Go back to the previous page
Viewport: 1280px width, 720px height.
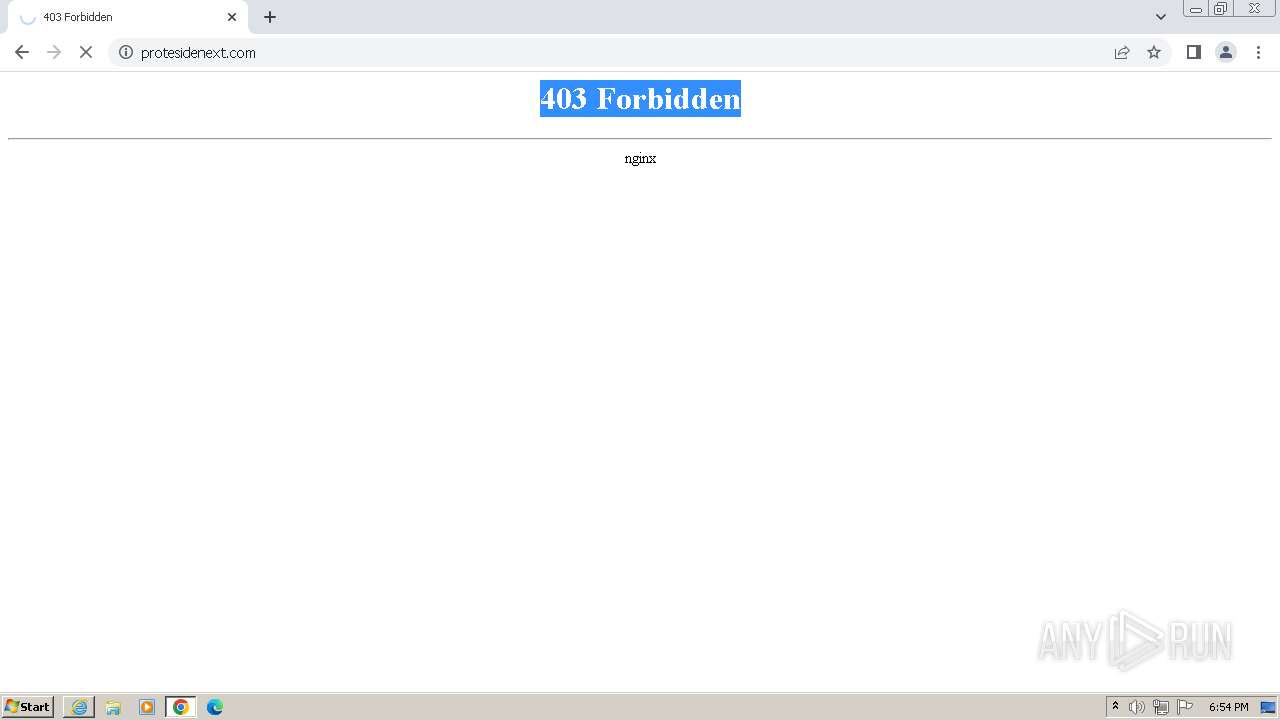[22, 52]
